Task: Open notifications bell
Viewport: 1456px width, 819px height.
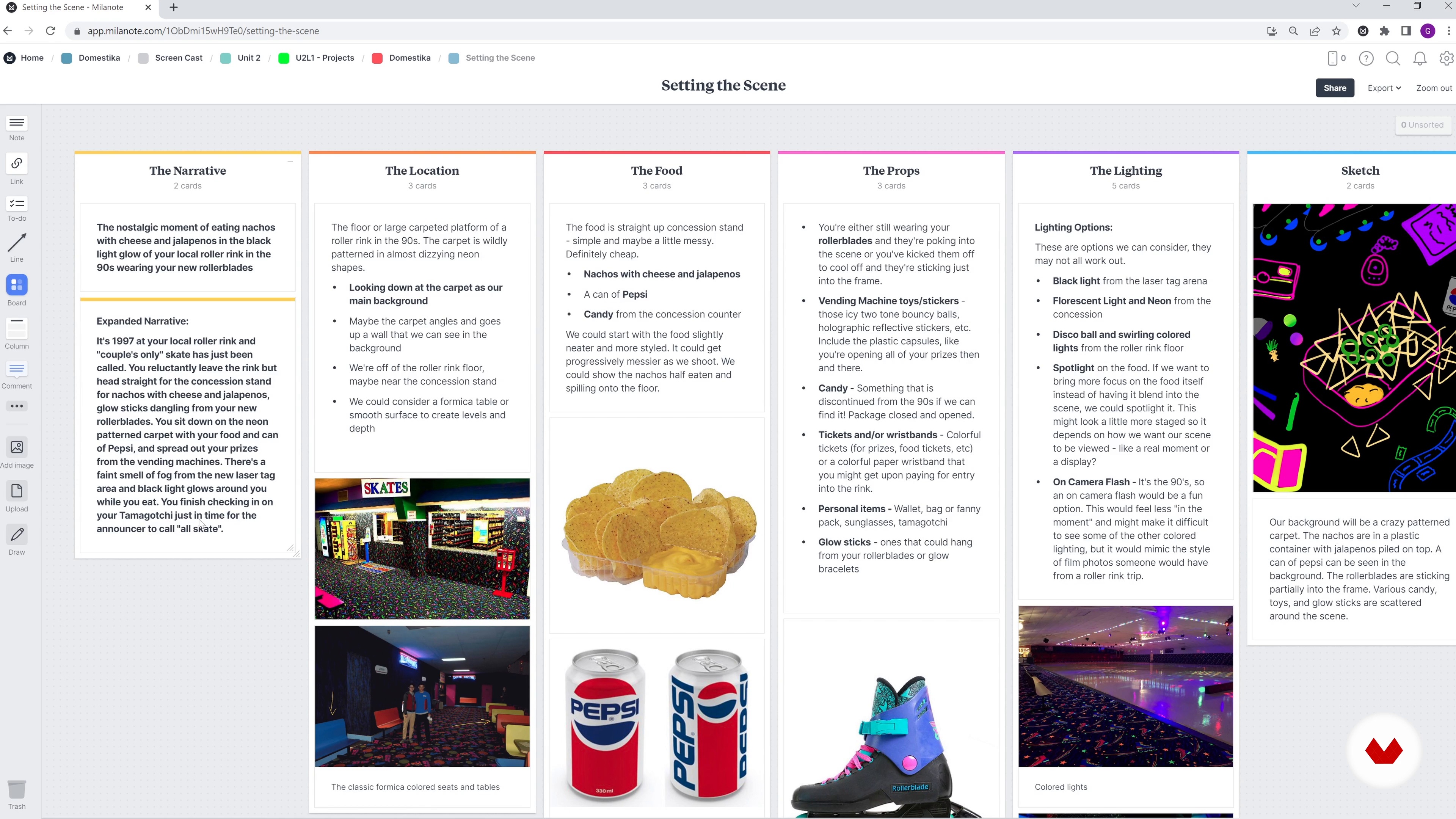Action: coord(1420,58)
